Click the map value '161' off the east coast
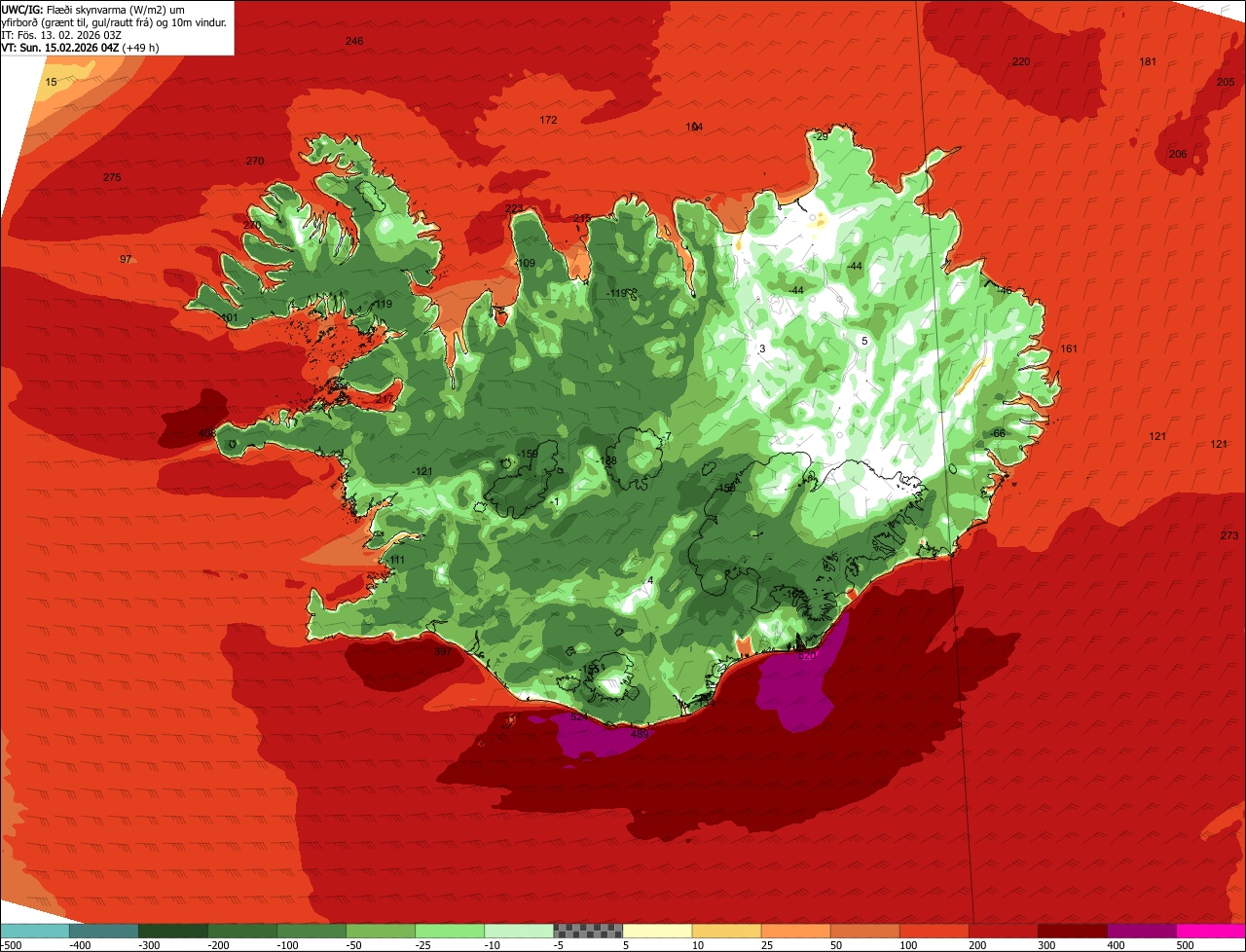The height and width of the screenshot is (952, 1246). (x=1069, y=348)
